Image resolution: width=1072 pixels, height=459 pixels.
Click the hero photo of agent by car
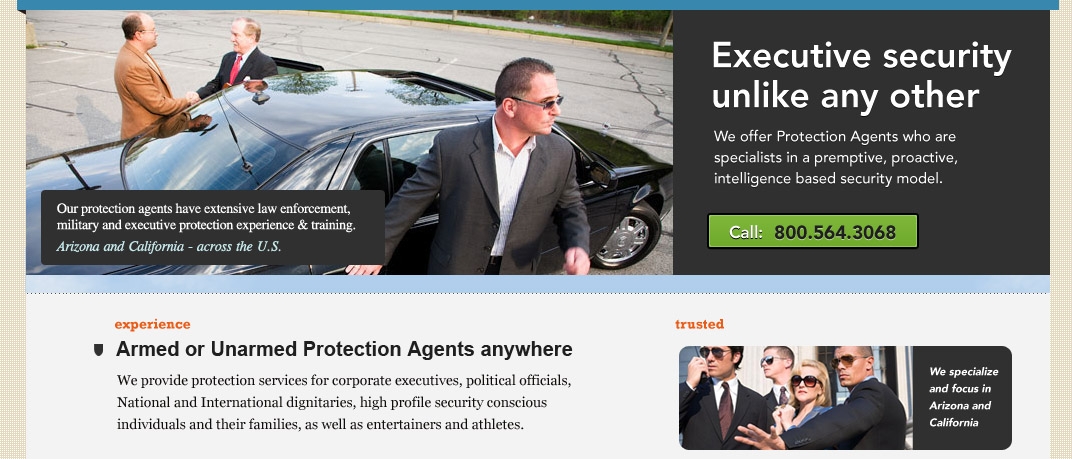[x=349, y=142]
